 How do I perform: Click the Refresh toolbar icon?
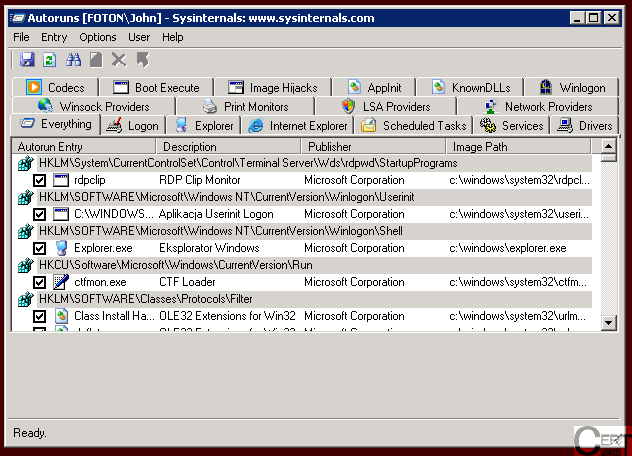pyautogui.click(x=50, y=60)
